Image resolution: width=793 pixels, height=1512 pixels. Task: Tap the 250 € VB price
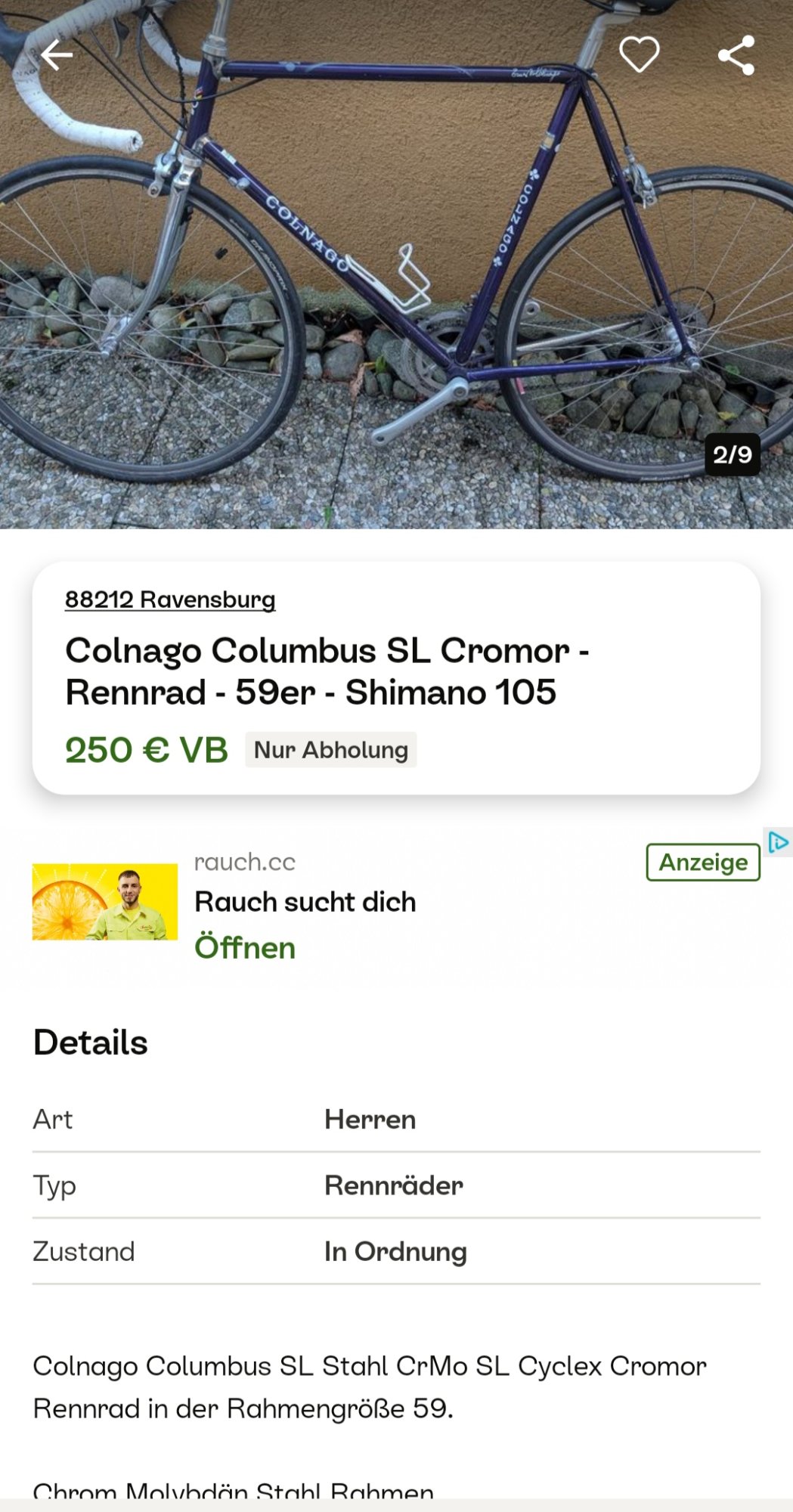point(146,750)
